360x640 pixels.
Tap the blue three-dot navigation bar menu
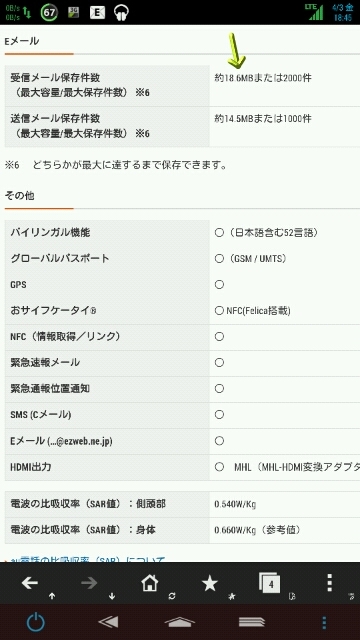324,622
